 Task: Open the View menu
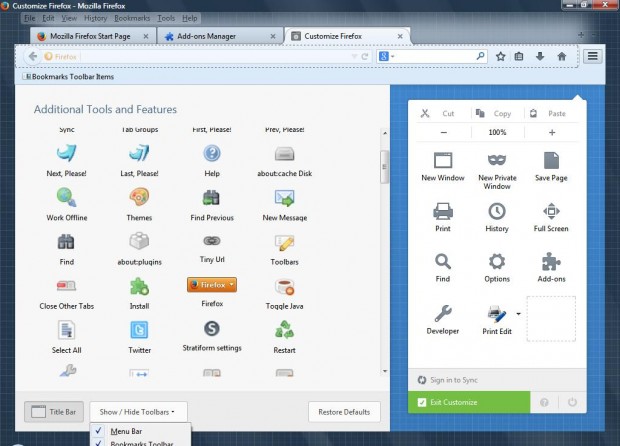[69, 18]
